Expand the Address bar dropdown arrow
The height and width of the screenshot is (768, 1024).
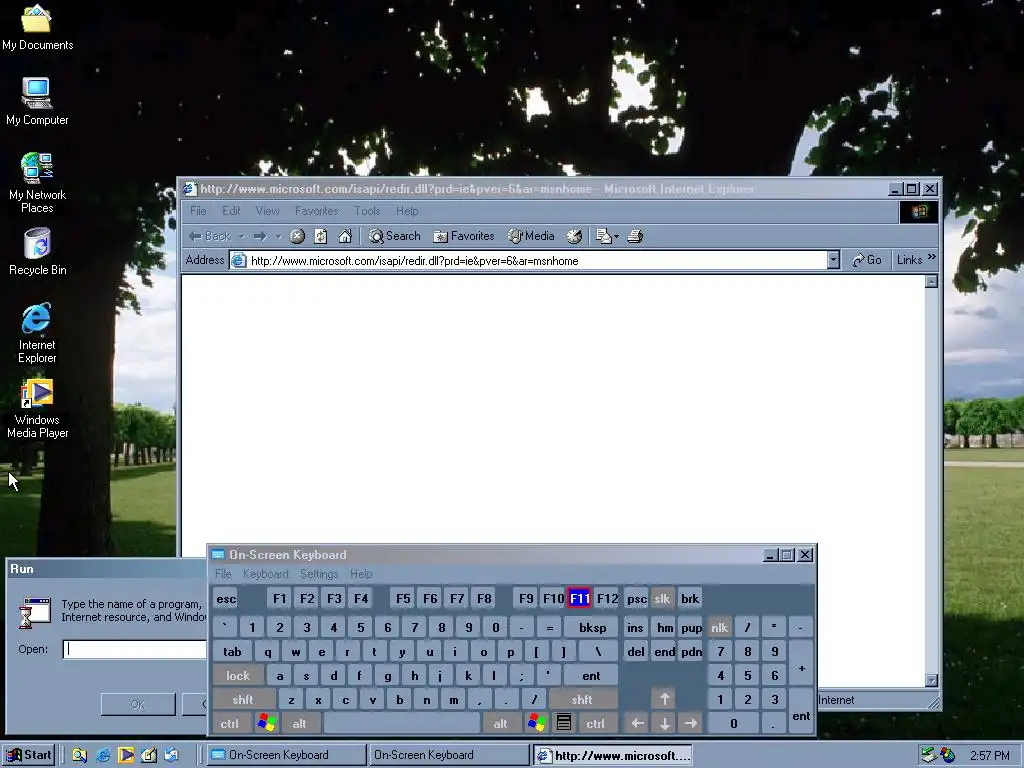tap(833, 261)
